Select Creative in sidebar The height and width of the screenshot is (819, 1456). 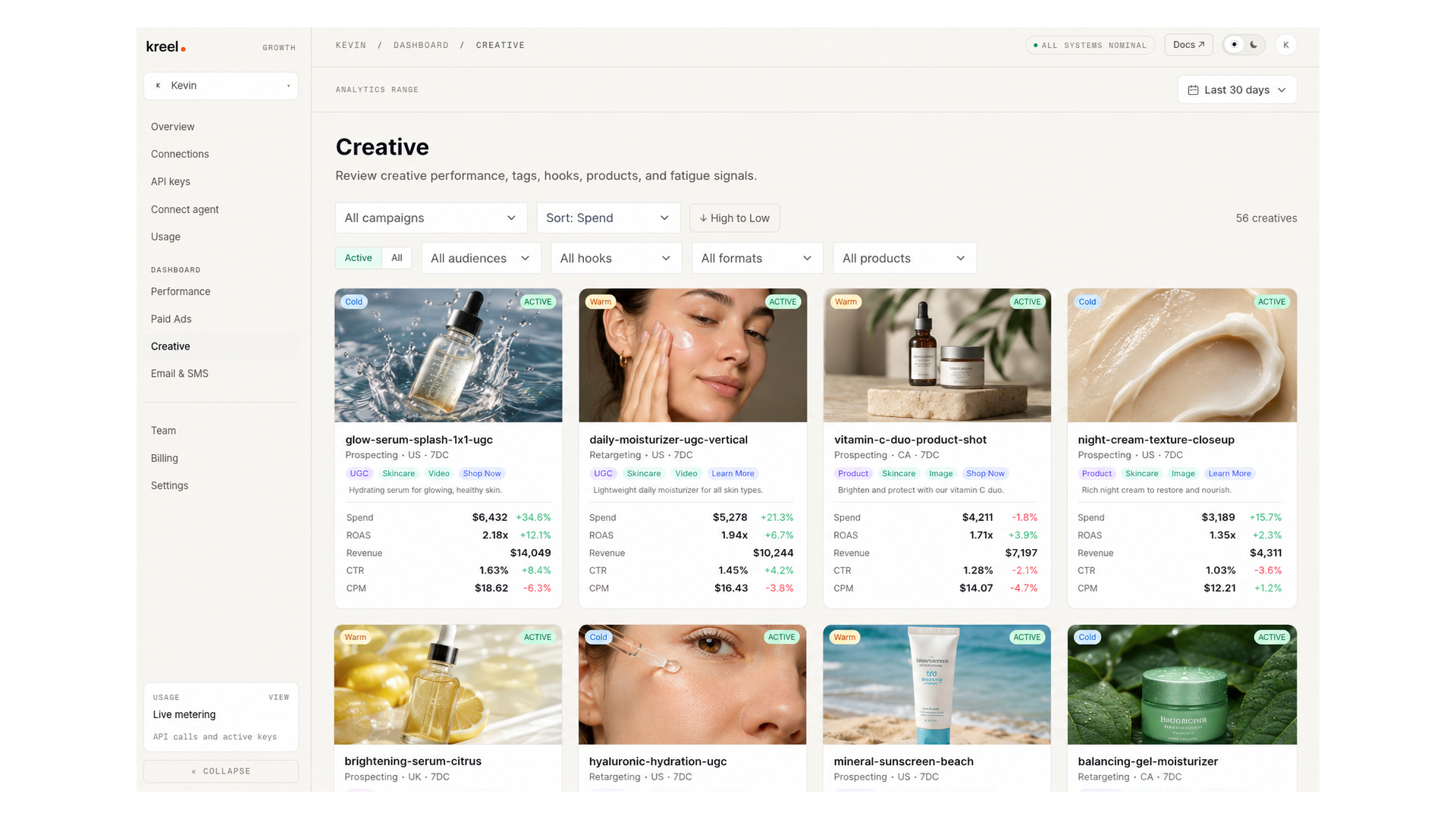coord(221,346)
